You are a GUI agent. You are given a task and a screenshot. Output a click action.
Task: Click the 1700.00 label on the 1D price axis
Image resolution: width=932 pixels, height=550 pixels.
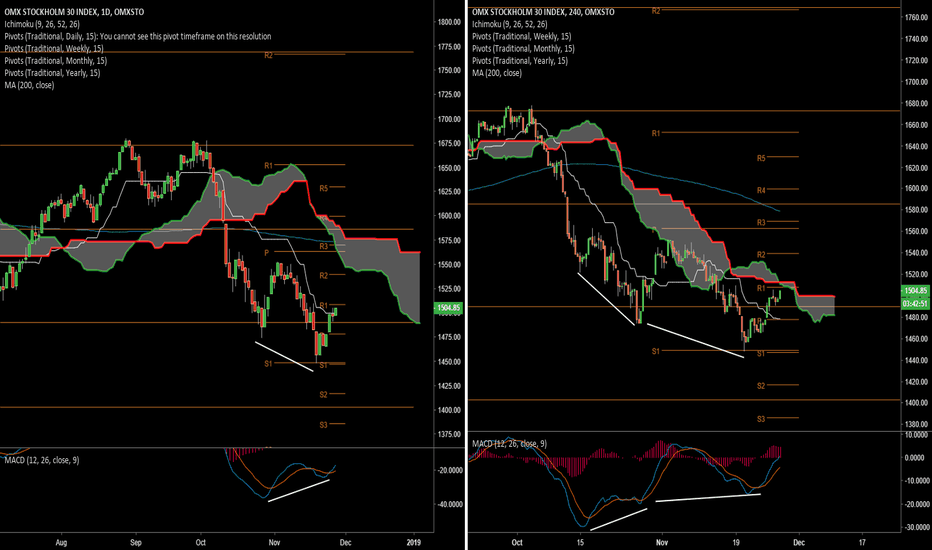449,119
